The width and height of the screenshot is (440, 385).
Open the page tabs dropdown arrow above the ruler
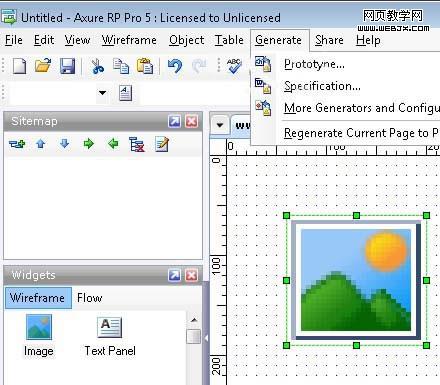point(220,125)
